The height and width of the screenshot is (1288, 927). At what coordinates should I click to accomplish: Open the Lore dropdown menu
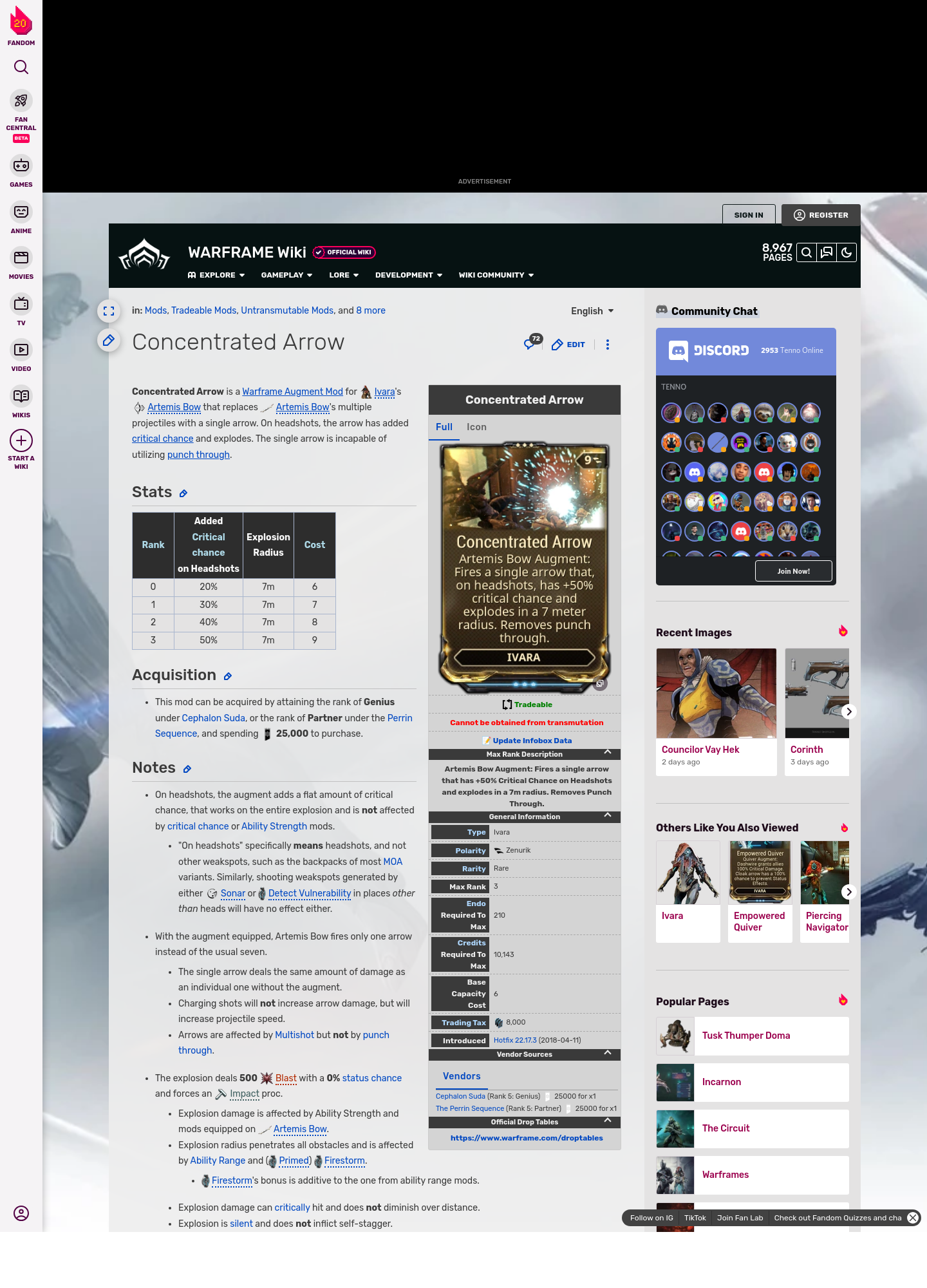(344, 275)
